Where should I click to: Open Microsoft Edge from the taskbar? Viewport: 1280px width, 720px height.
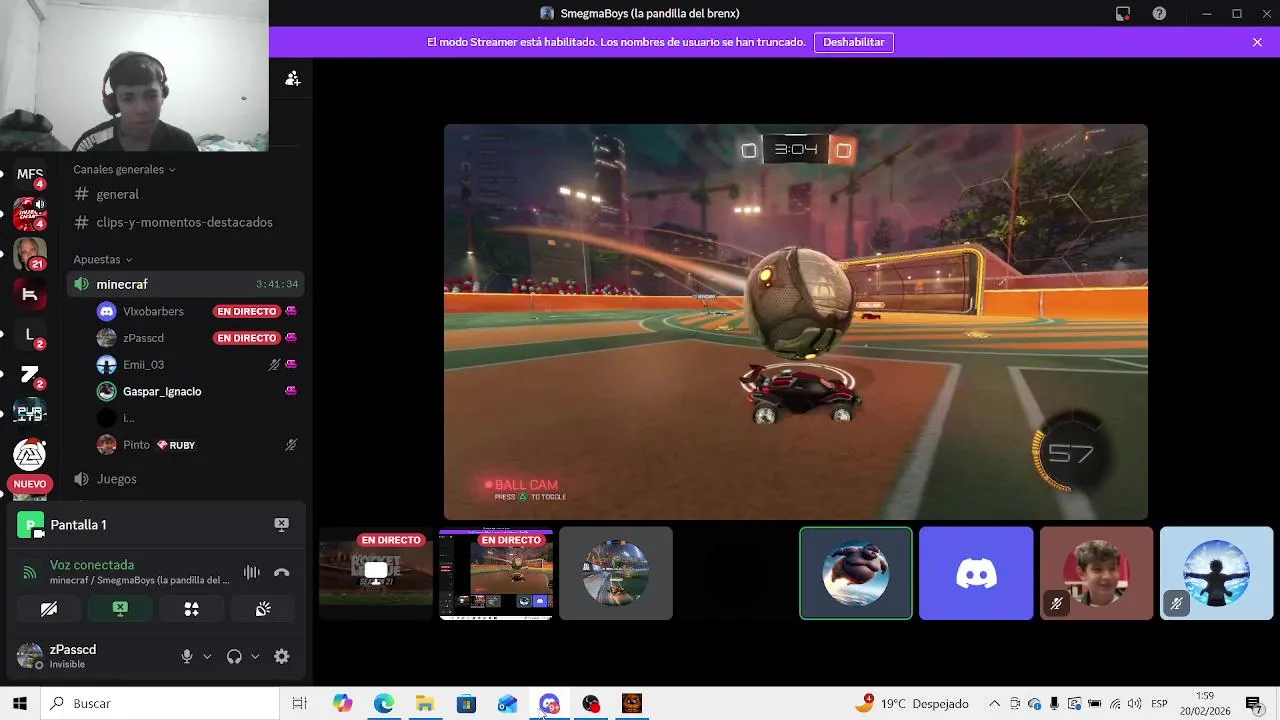pos(384,704)
